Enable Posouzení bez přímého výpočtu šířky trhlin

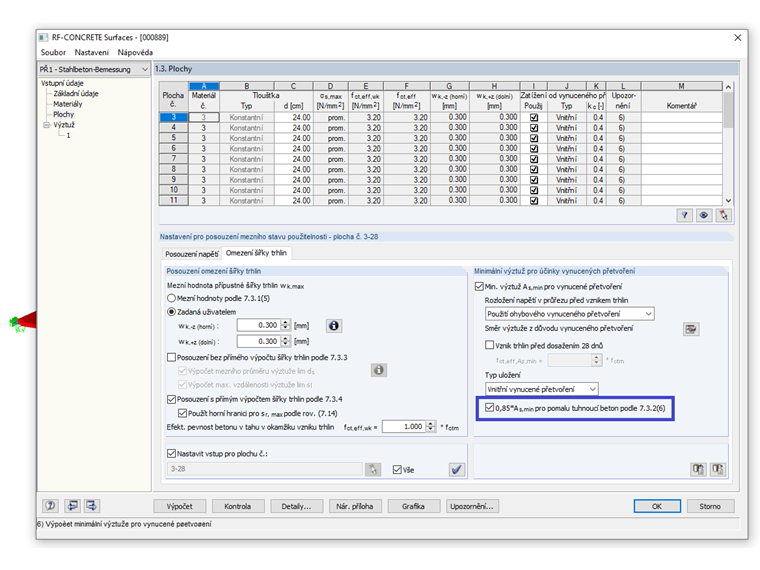[x=171, y=357]
